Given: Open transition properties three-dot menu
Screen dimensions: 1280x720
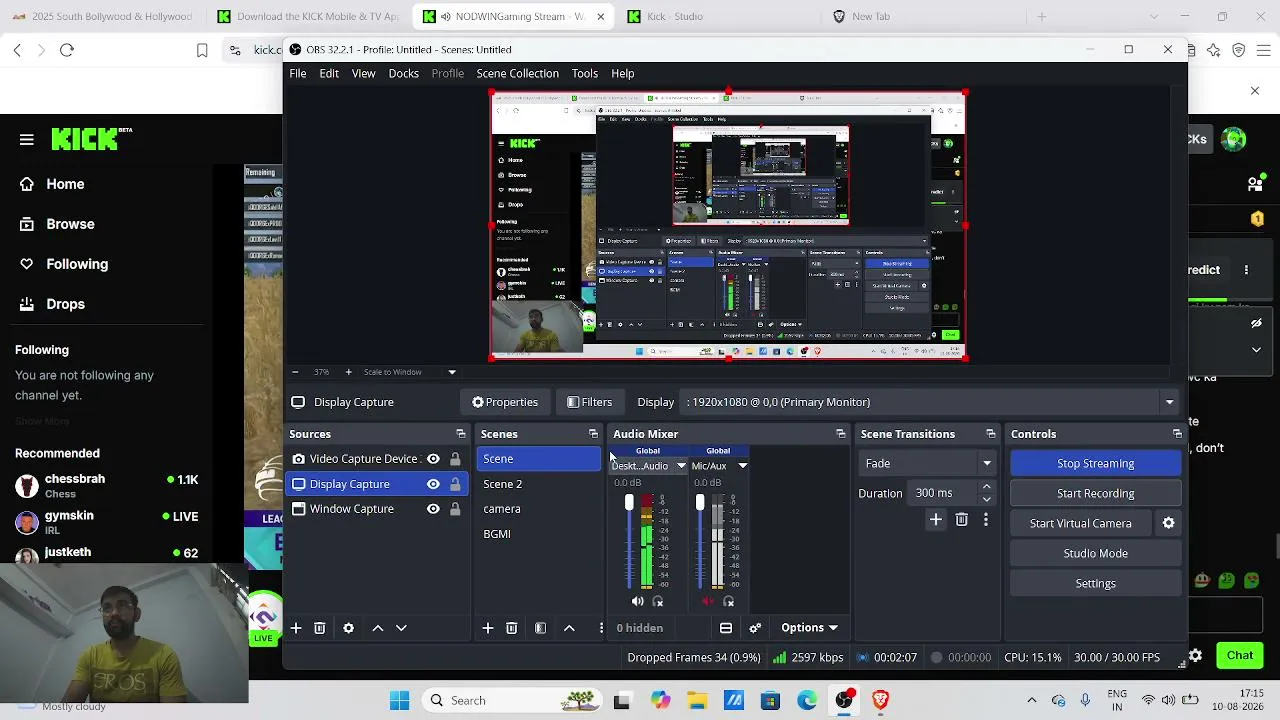Looking at the screenshot, I should [x=986, y=520].
